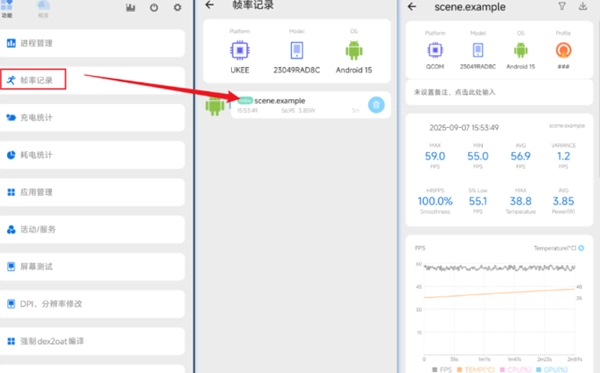
Task: Open 进程管理 menu entry
Action: pos(92,43)
